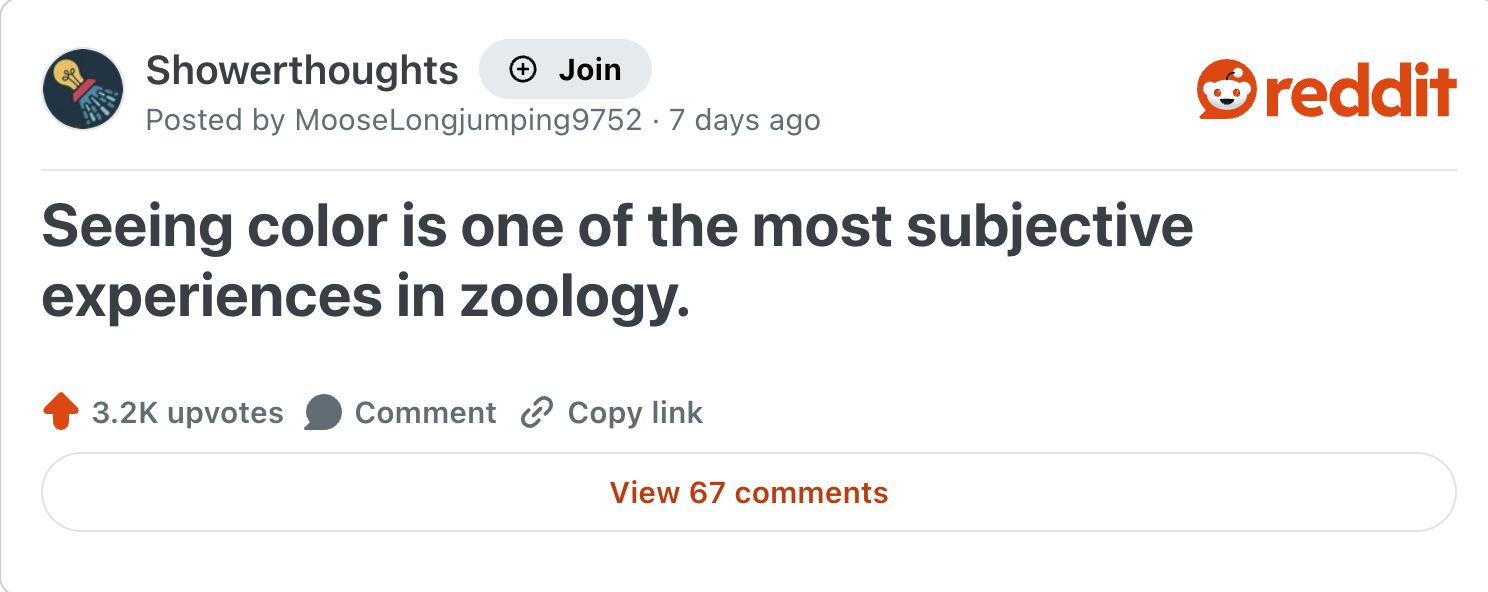Open the post title 'Seeing color is one'

tap(616, 227)
